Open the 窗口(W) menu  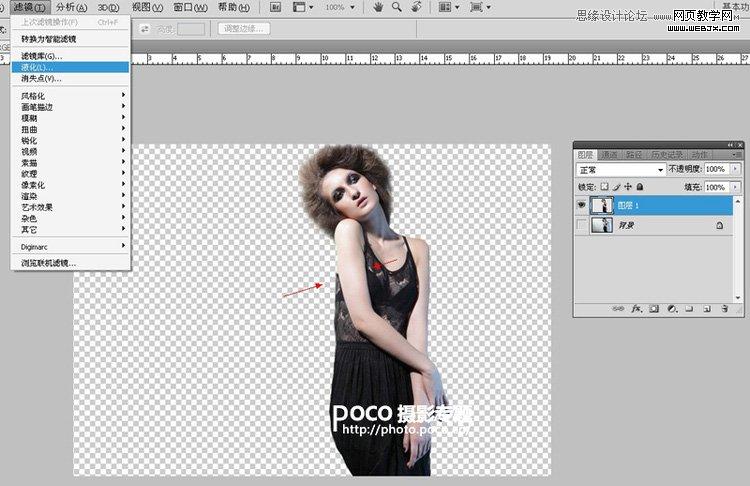point(190,8)
